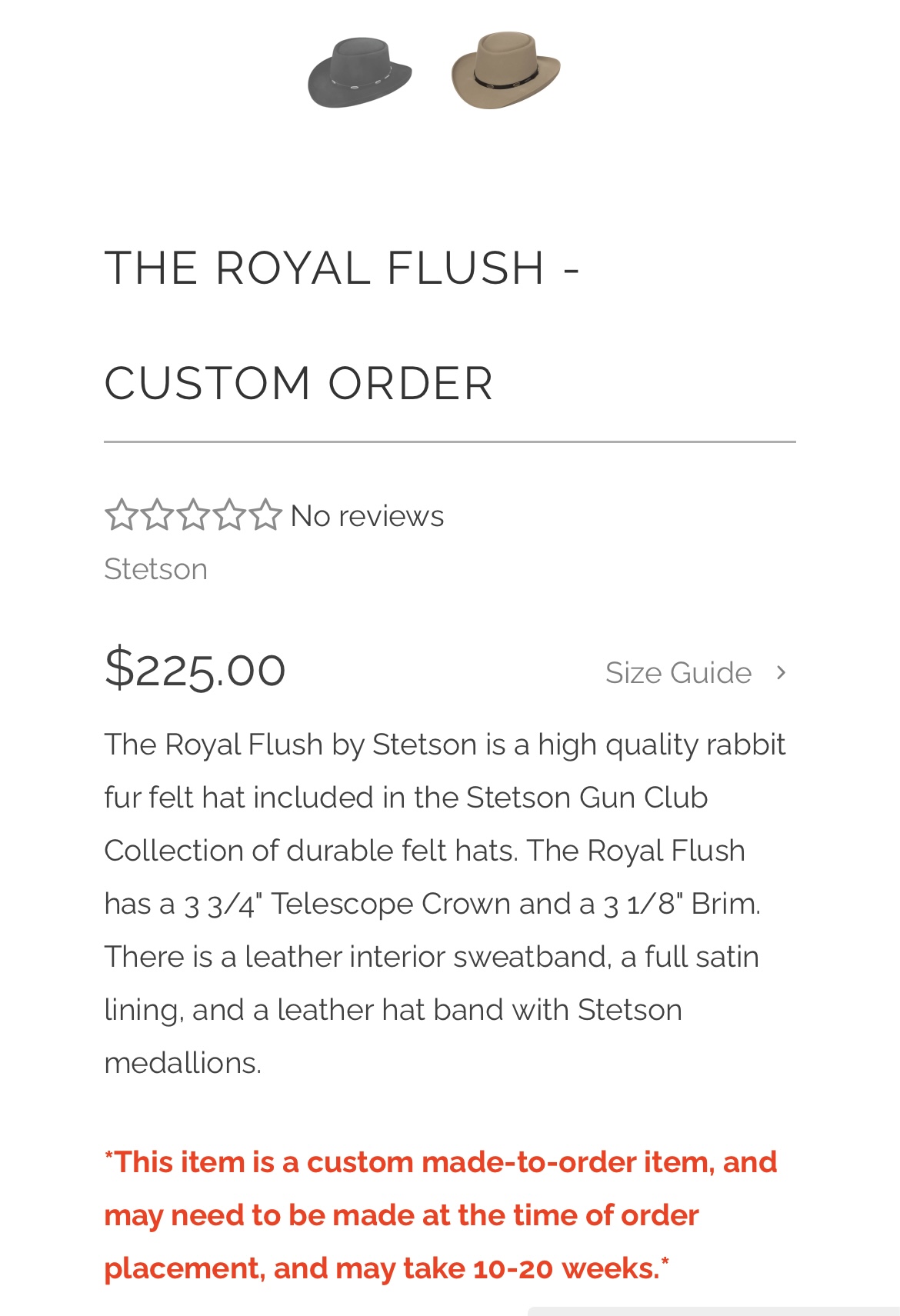Image resolution: width=900 pixels, height=1316 pixels.
Task: Click the Telescope Crown text in description
Action: coord(390,904)
